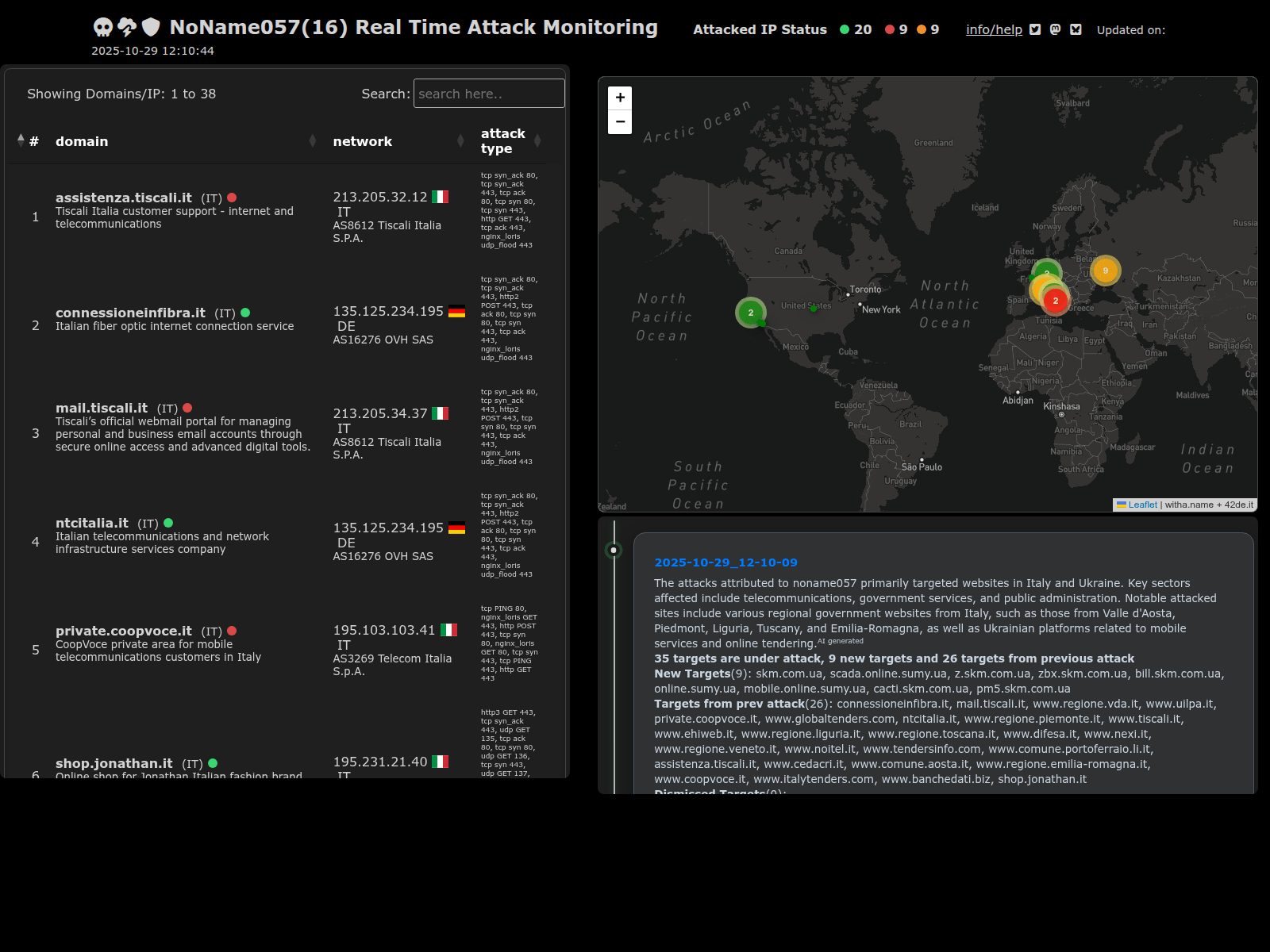The height and width of the screenshot is (952, 1270).
Task: Open the assistenza.tiscali.it domain entry
Action: (124, 198)
